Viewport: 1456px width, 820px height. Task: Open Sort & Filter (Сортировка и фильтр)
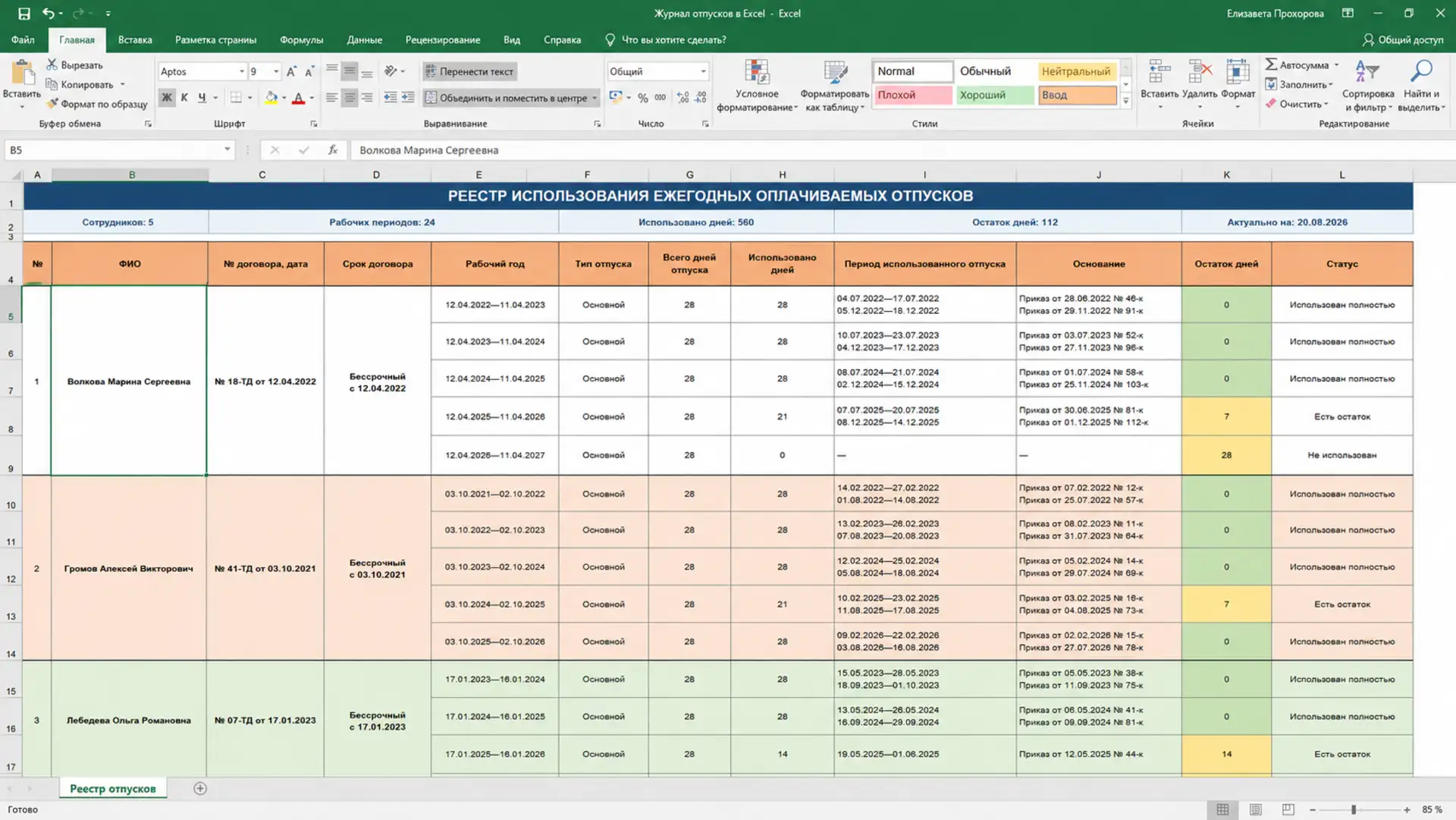click(1368, 86)
